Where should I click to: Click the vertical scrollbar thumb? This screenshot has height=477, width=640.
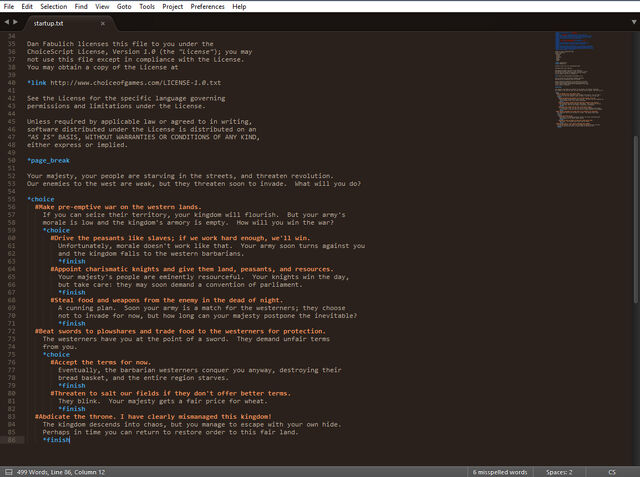[636, 220]
